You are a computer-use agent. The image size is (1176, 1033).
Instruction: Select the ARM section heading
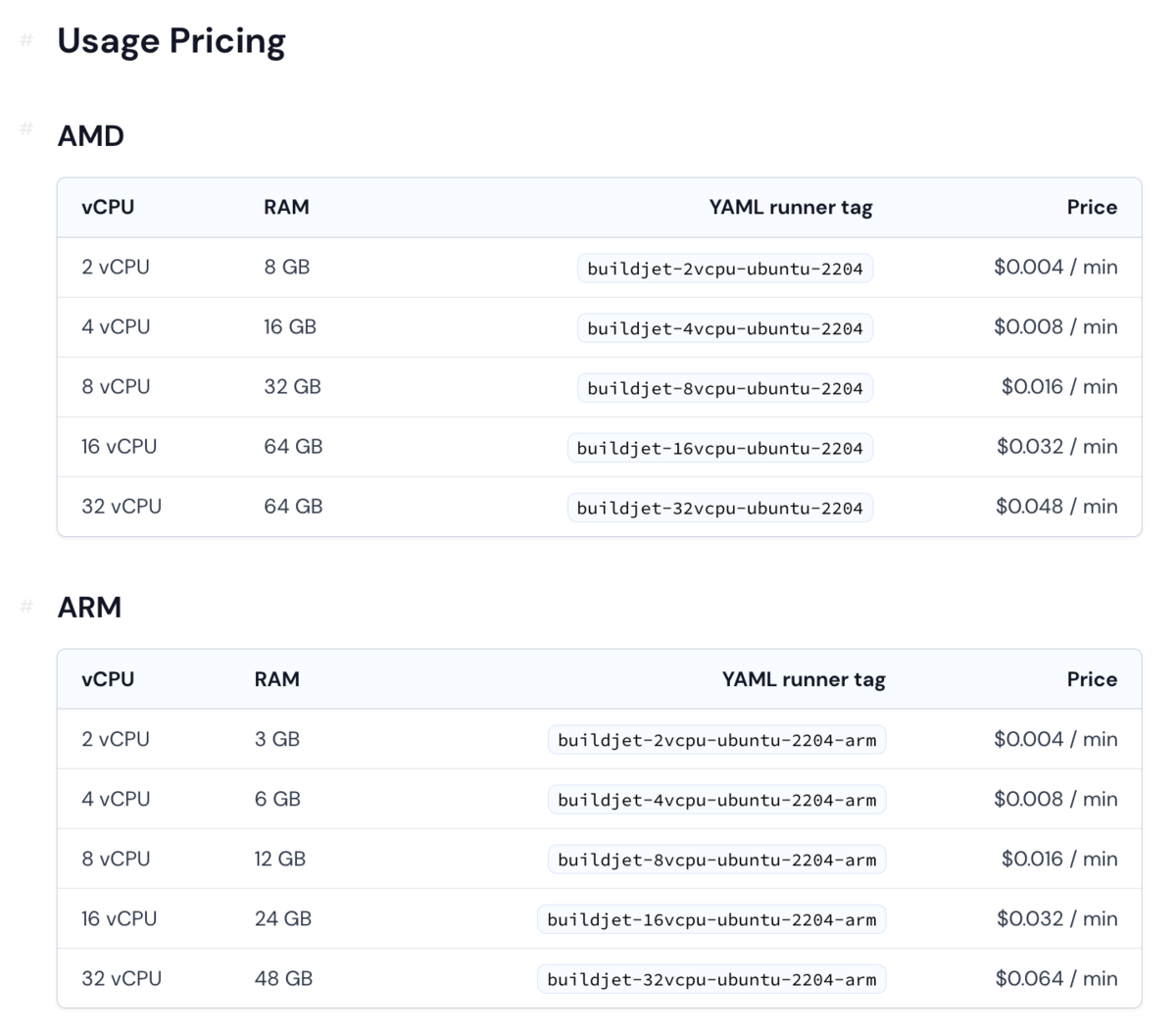(x=89, y=607)
